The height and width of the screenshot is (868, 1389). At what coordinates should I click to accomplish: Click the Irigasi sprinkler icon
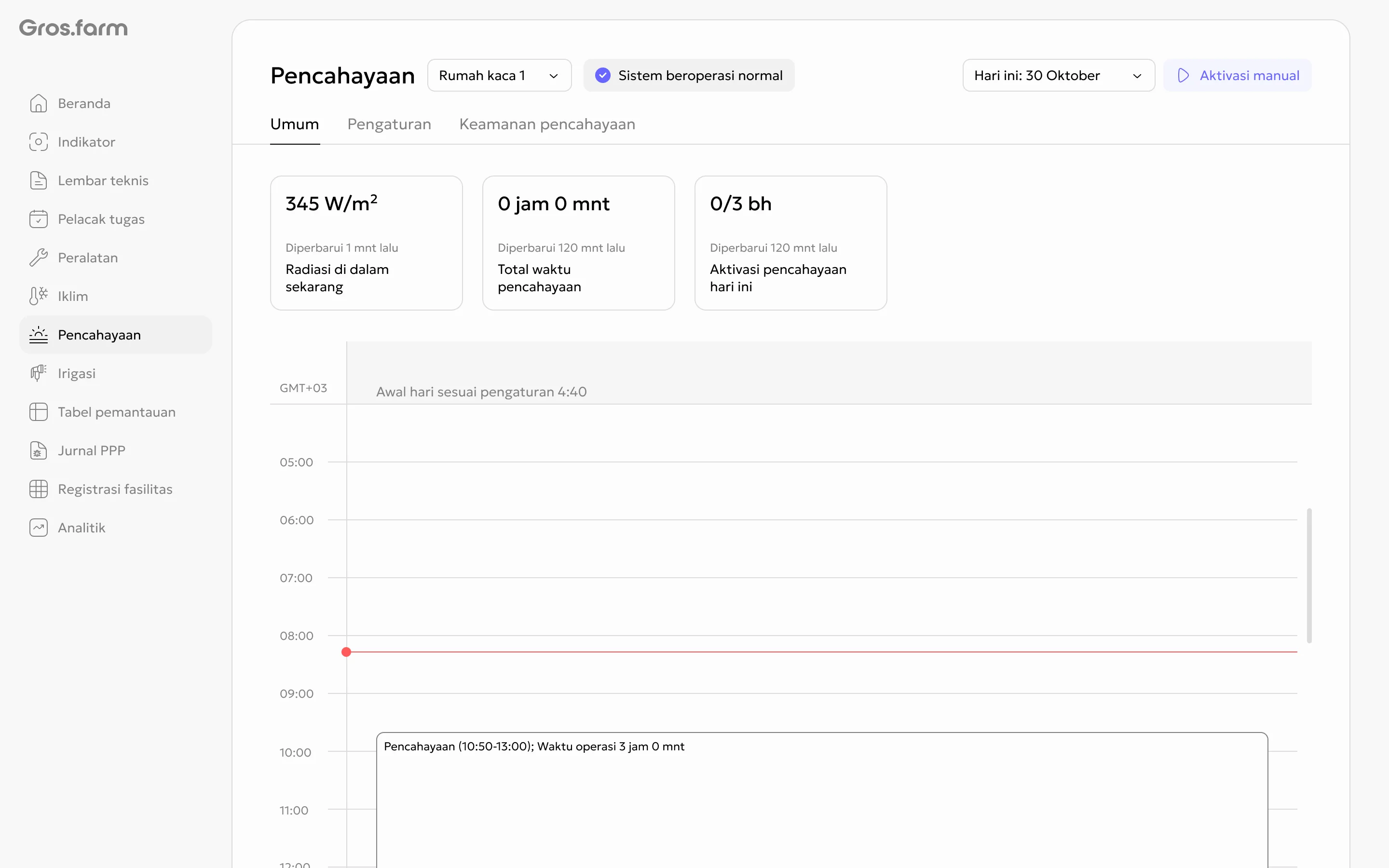(x=39, y=373)
